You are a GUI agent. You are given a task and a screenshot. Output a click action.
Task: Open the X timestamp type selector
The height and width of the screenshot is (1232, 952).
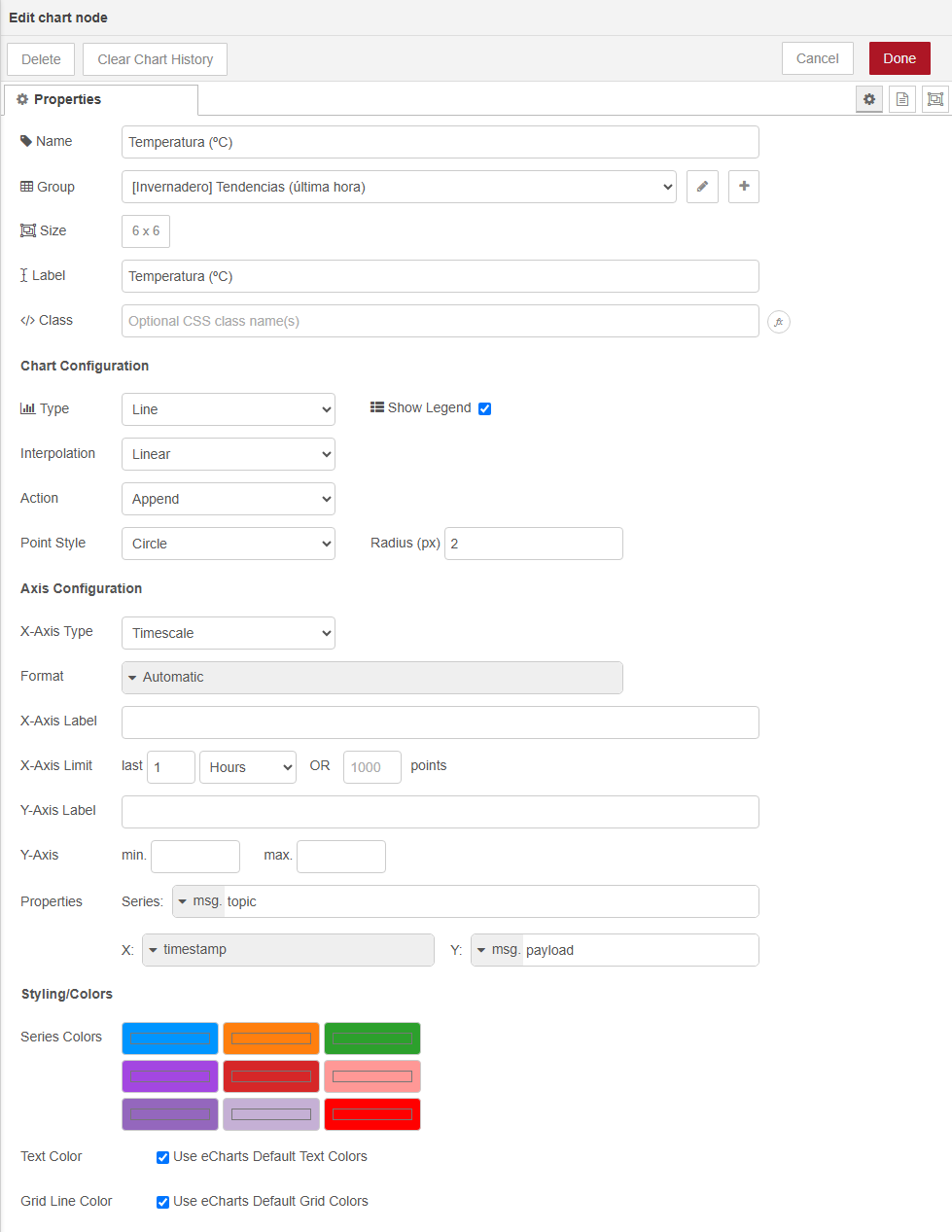point(288,950)
